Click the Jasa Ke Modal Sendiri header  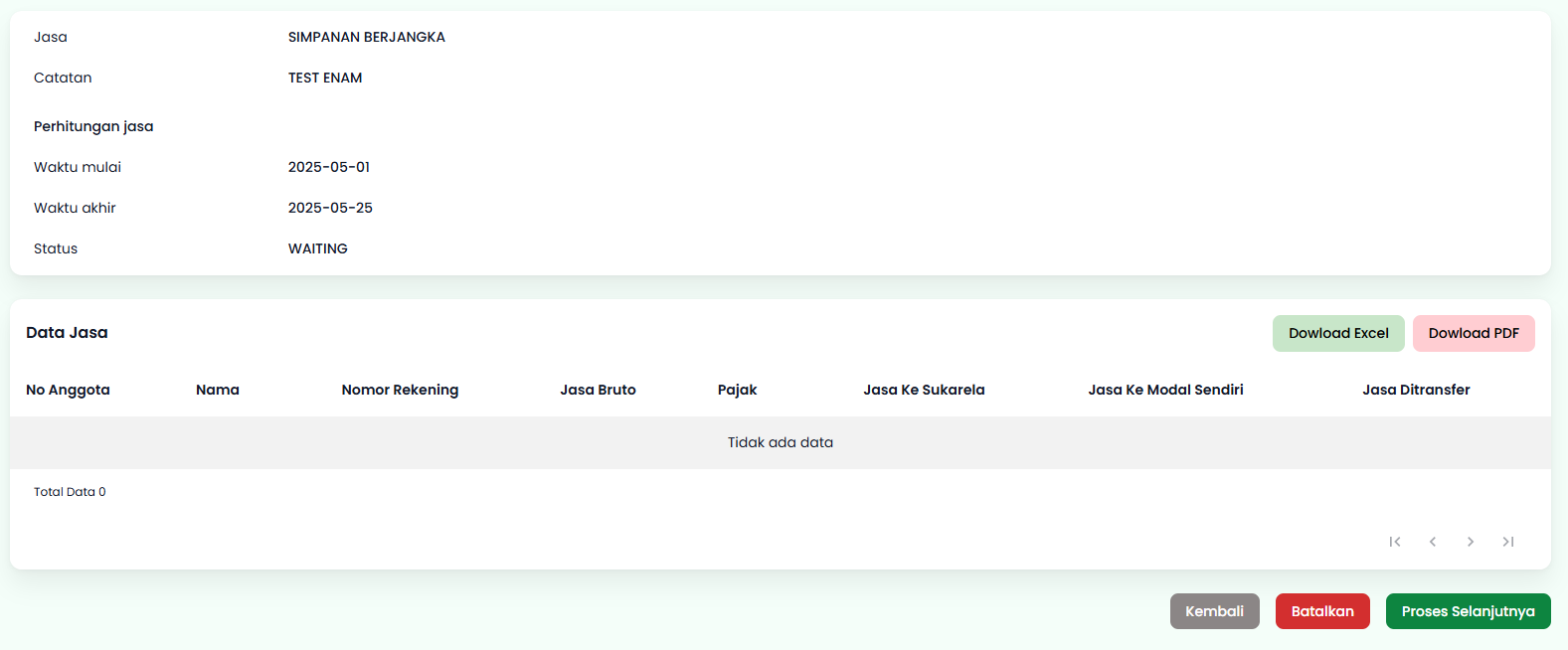1165,390
